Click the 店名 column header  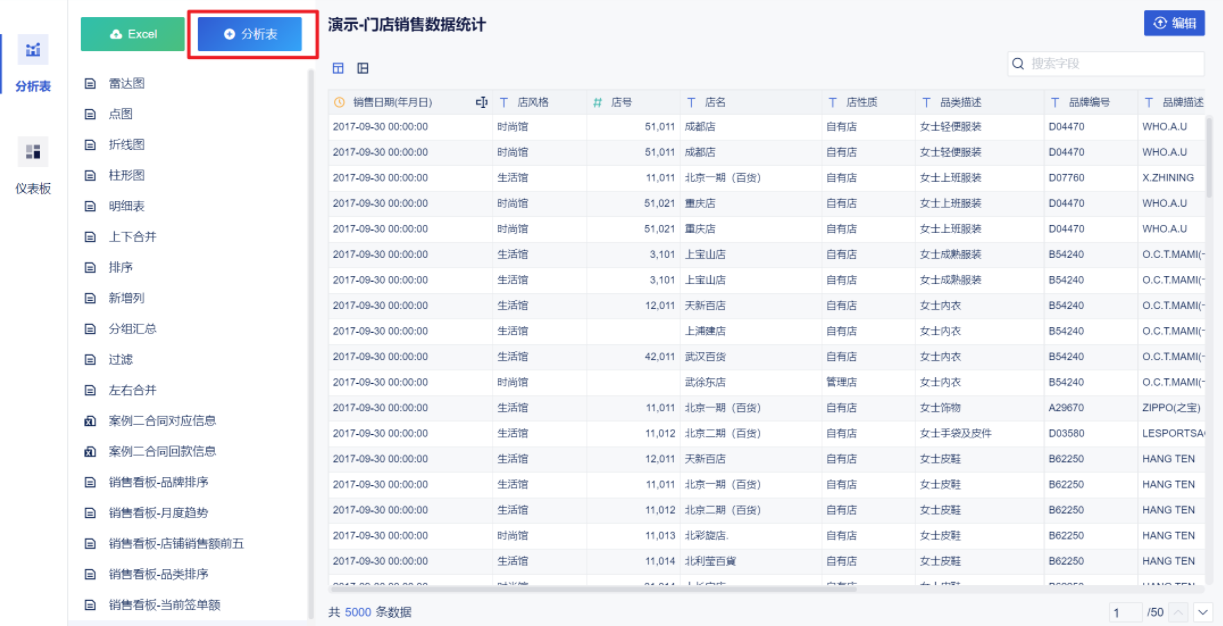click(751, 102)
